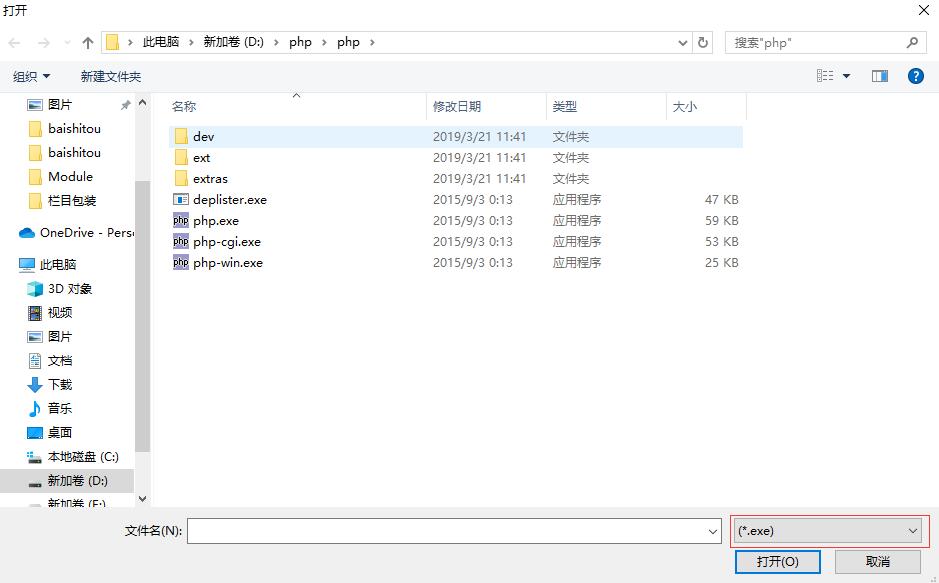Open recent locations dropdown arrow
The width and height of the screenshot is (939, 583).
(67, 42)
